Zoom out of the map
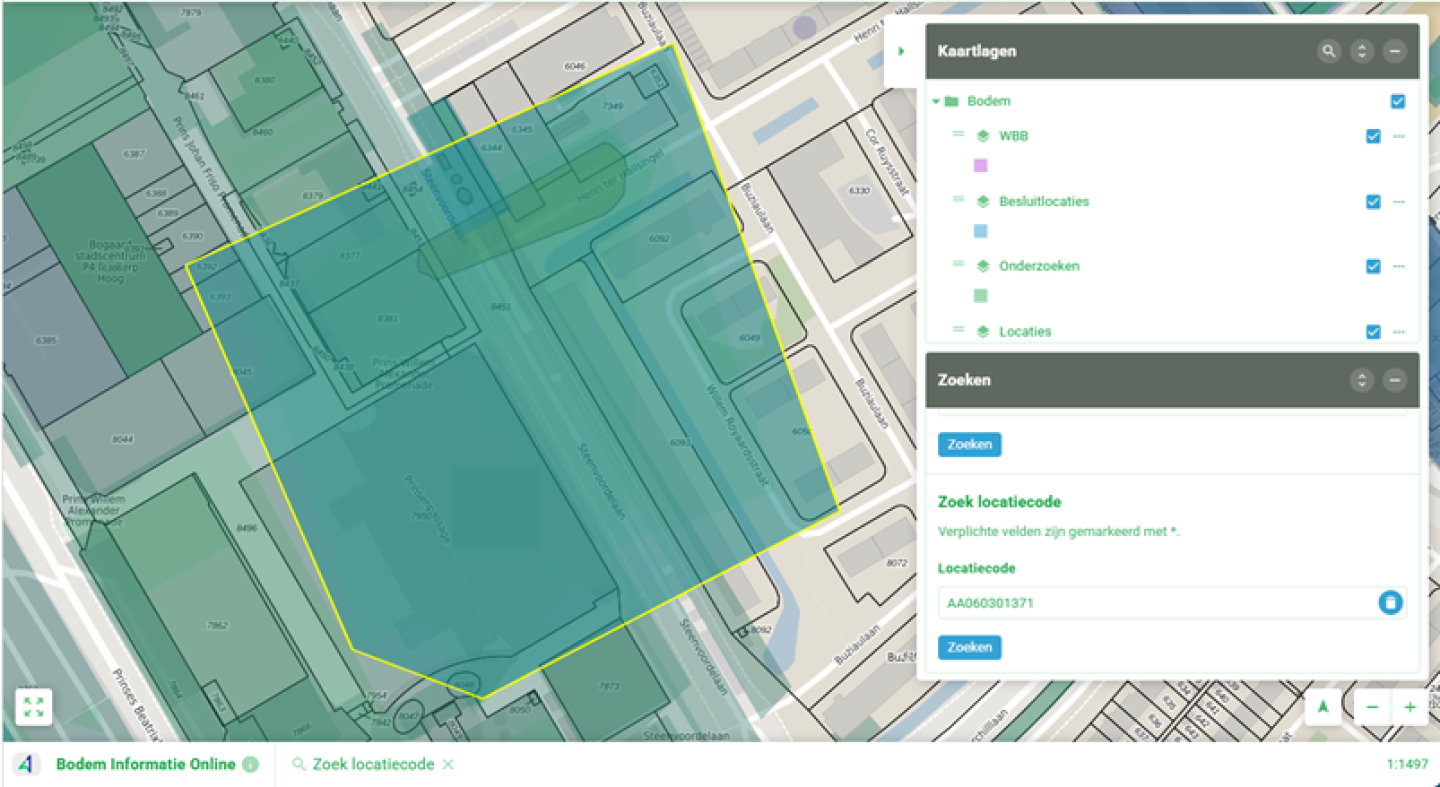 point(1372,707)
